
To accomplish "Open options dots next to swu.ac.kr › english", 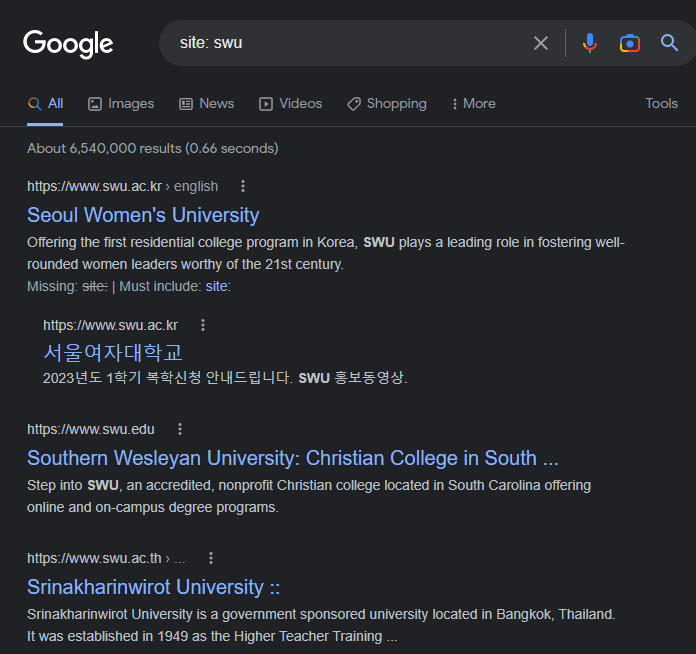I will [243, 186].
